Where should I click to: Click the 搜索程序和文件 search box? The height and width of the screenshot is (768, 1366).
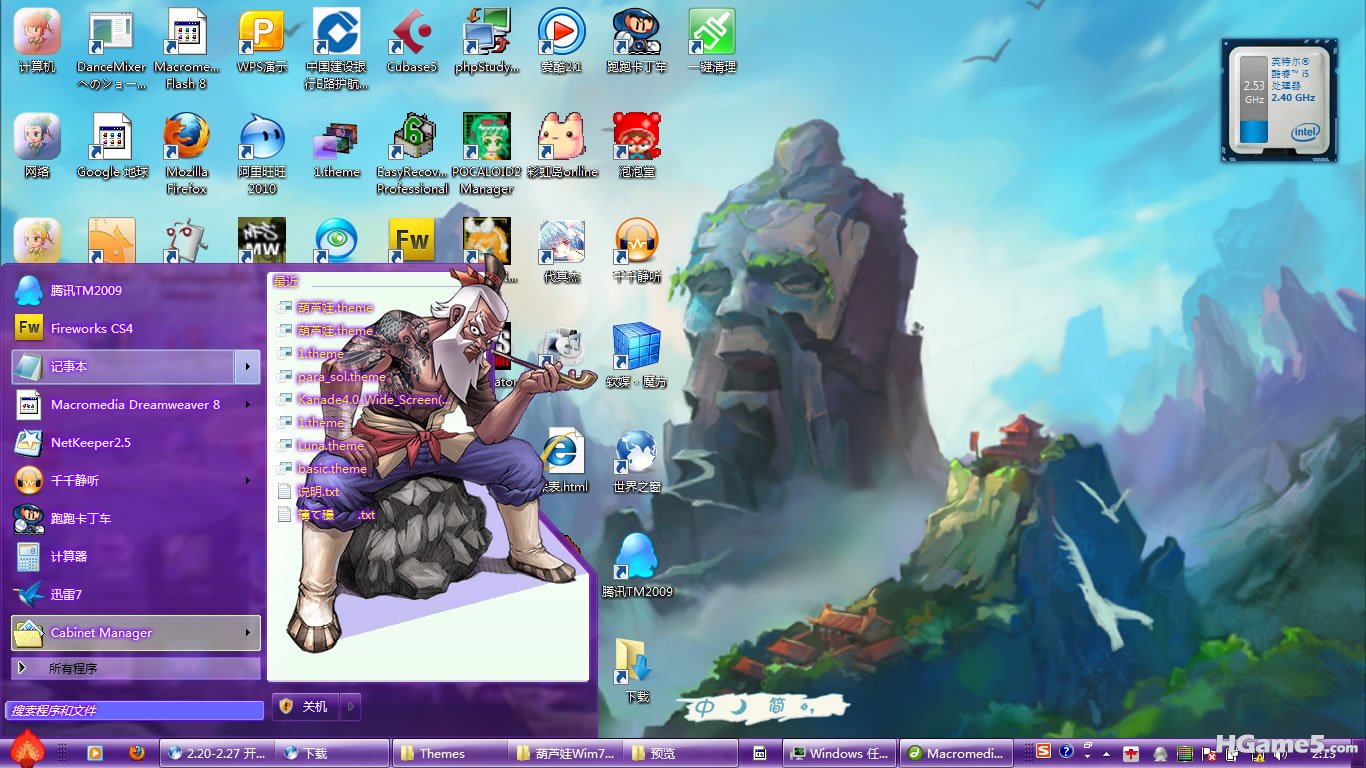[135, 710]
